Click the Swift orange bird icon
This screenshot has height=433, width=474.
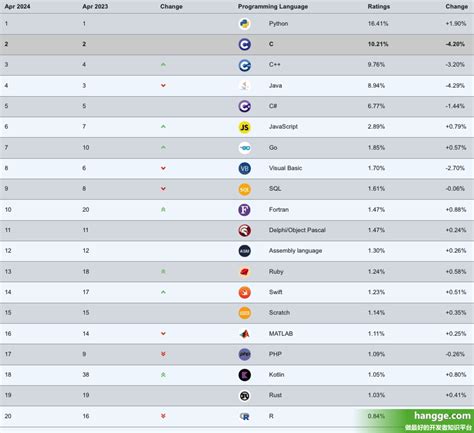245,292
